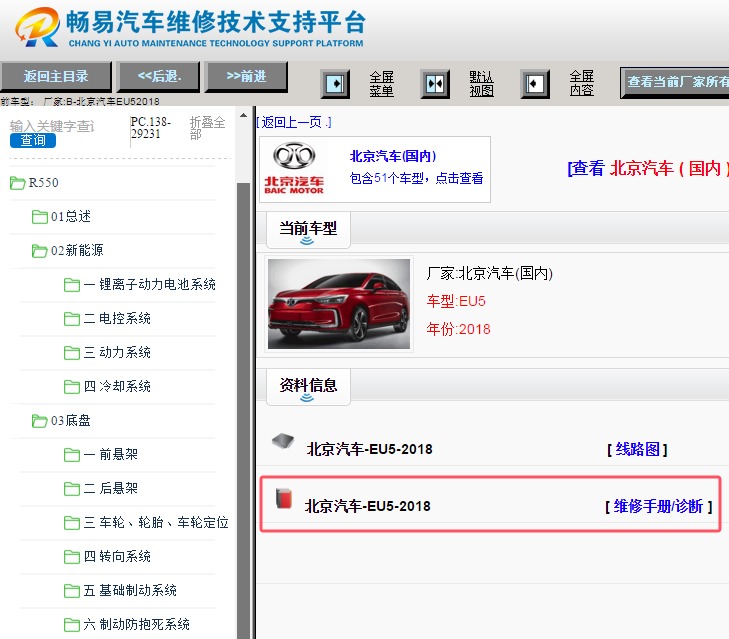
Task: Open the 五 基础制动系统 tree item
Action: coord(130,591)
